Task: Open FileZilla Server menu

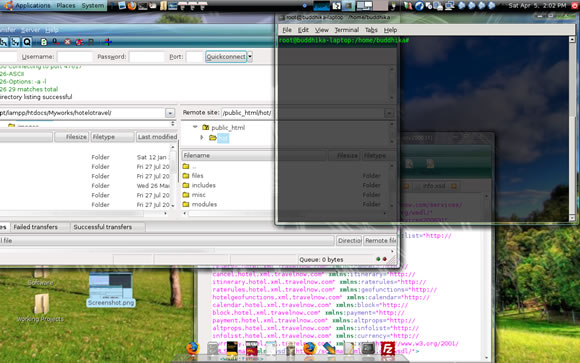Action: (31, 30)
